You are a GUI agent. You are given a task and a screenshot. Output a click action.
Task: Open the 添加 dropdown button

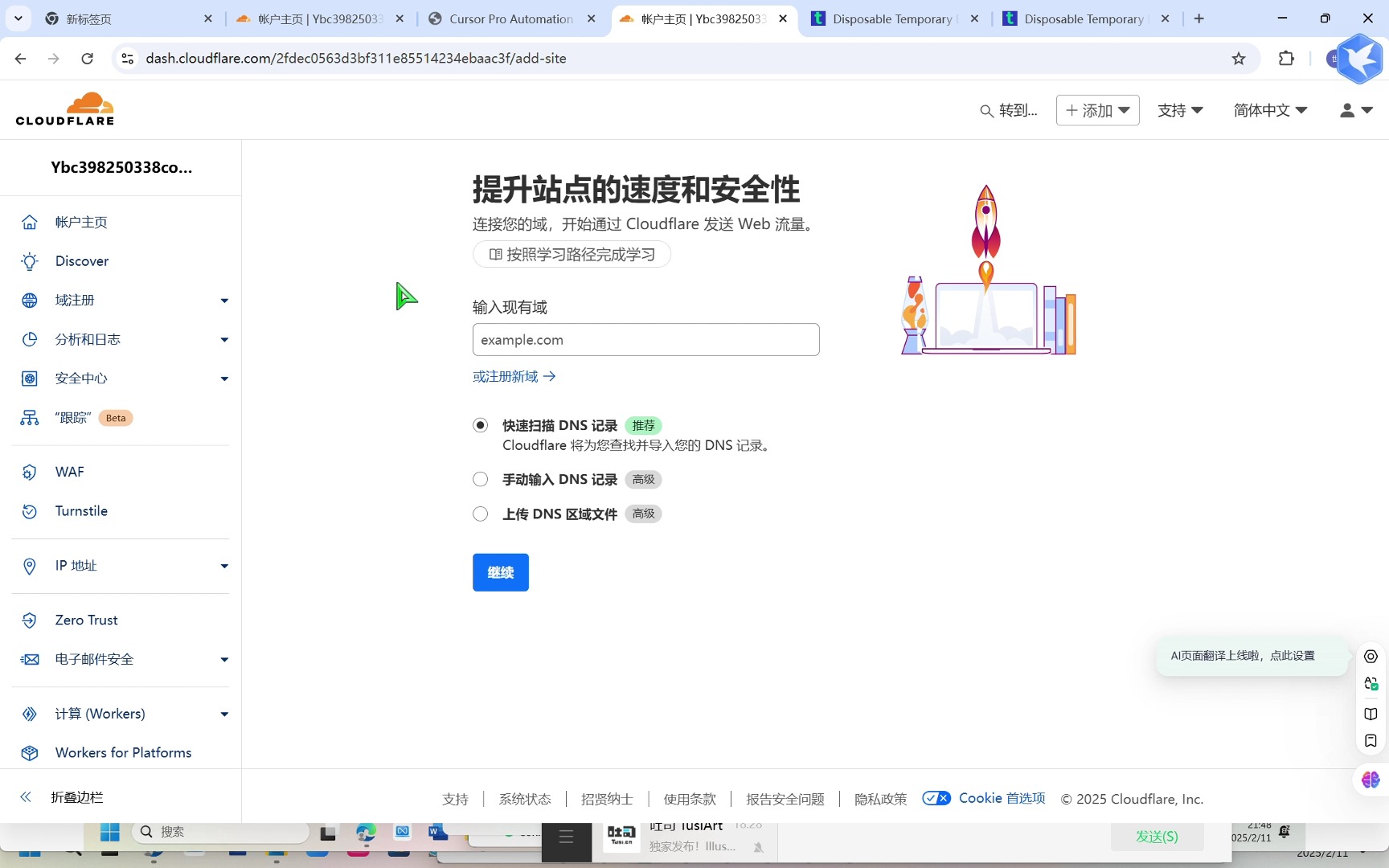point(1097,111)
